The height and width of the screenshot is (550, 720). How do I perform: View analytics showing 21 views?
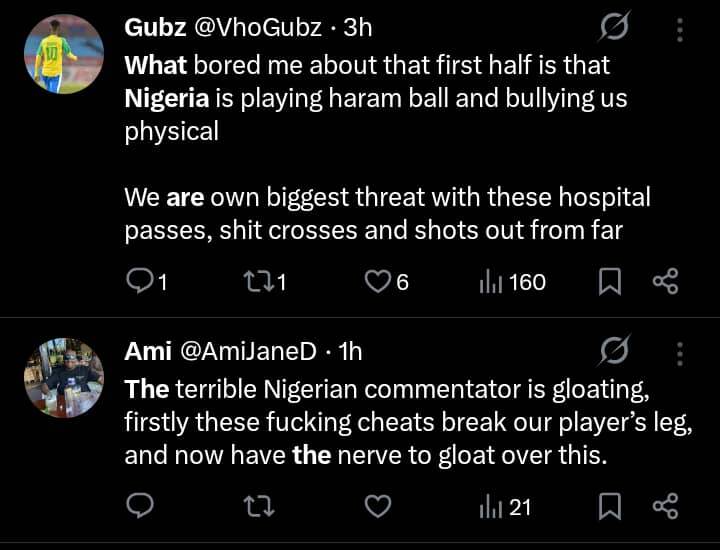[505, 507]
